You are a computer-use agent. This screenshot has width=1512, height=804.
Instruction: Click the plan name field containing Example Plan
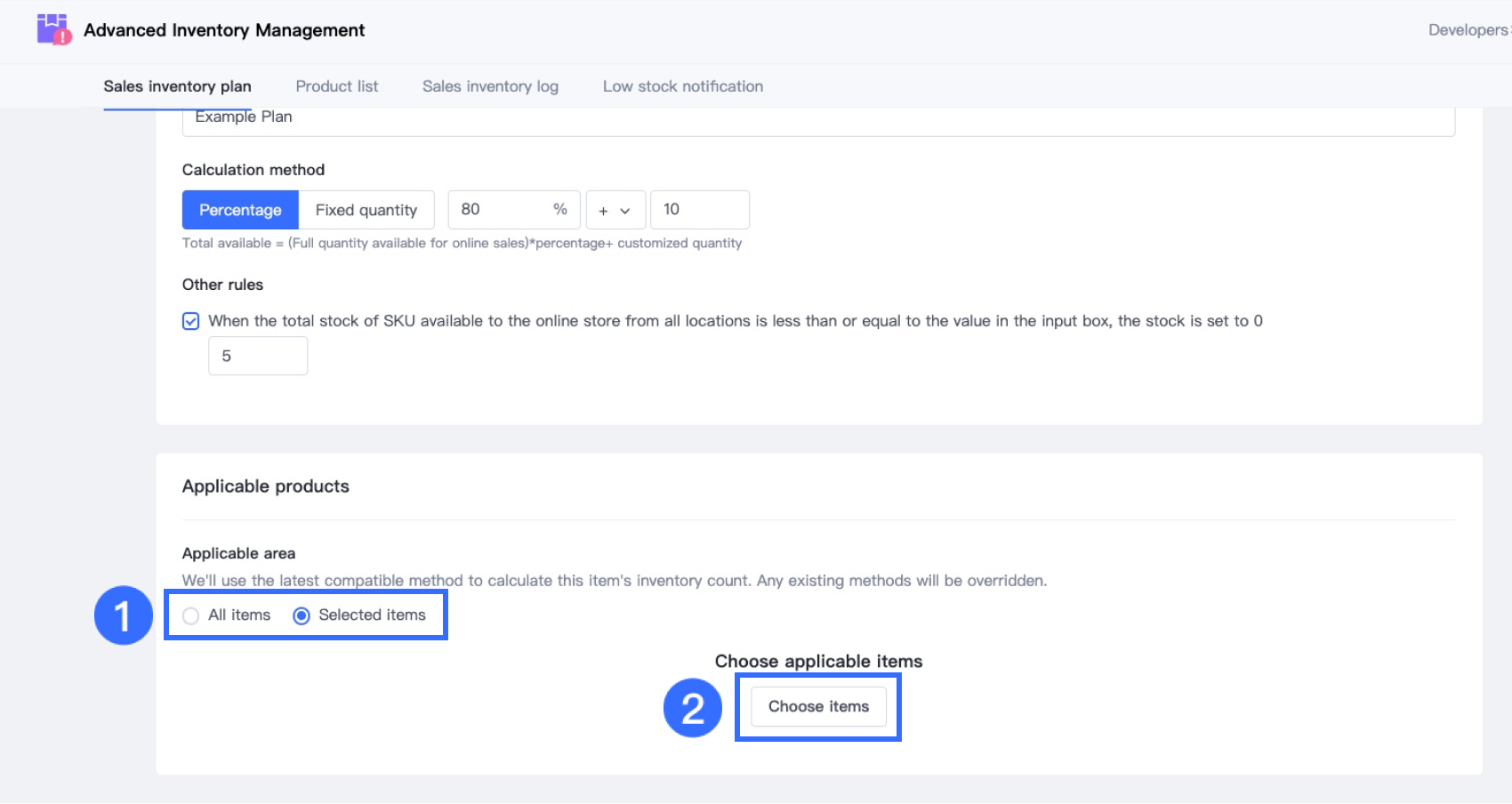817,119
